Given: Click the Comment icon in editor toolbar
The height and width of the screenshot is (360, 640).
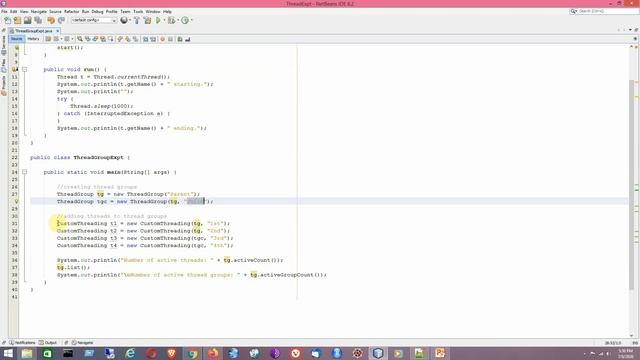Looking at the screenshot, I should [x=180, y=39].
